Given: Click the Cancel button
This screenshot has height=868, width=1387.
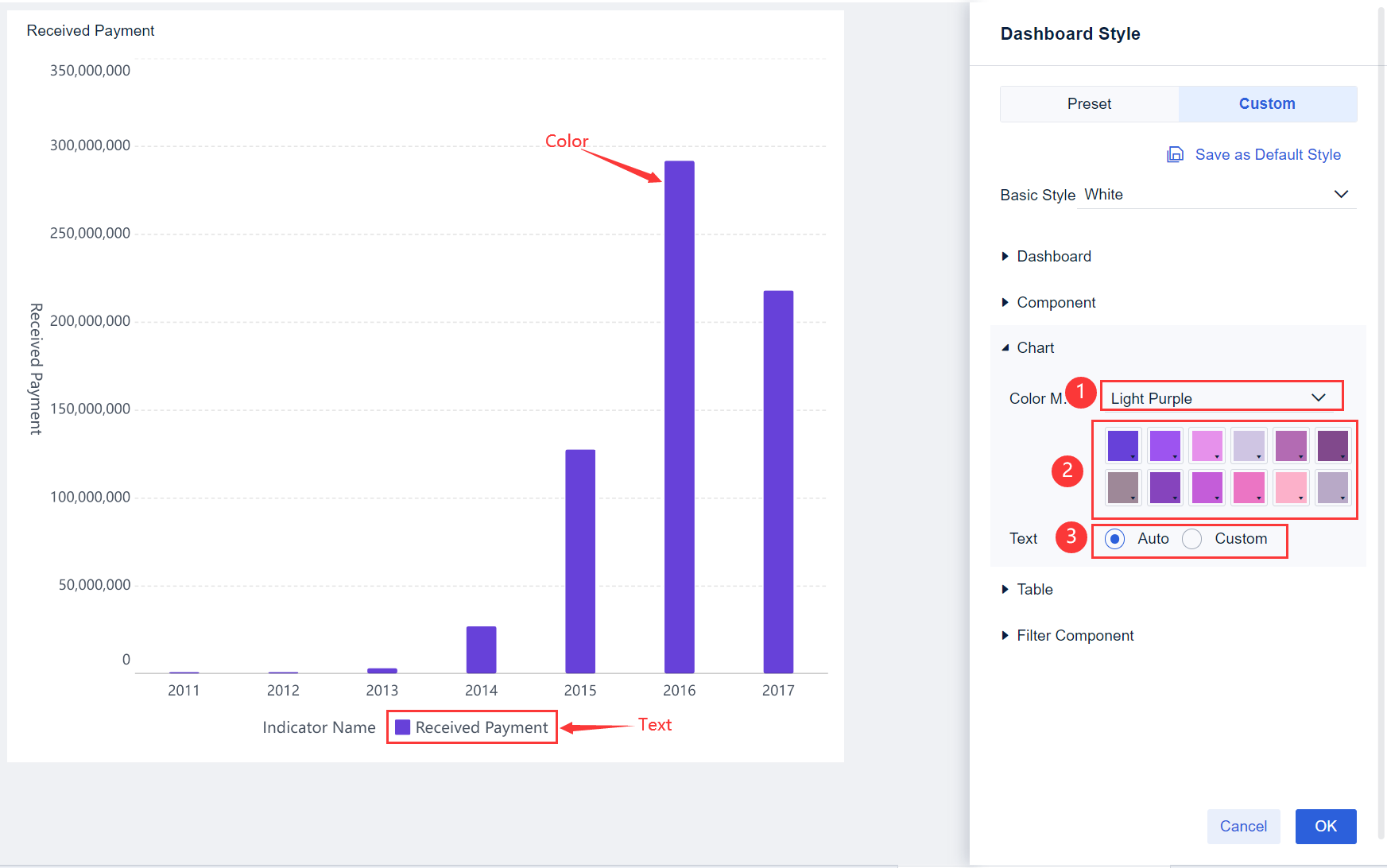Looking at the screenshot, I should (1243, 826).
